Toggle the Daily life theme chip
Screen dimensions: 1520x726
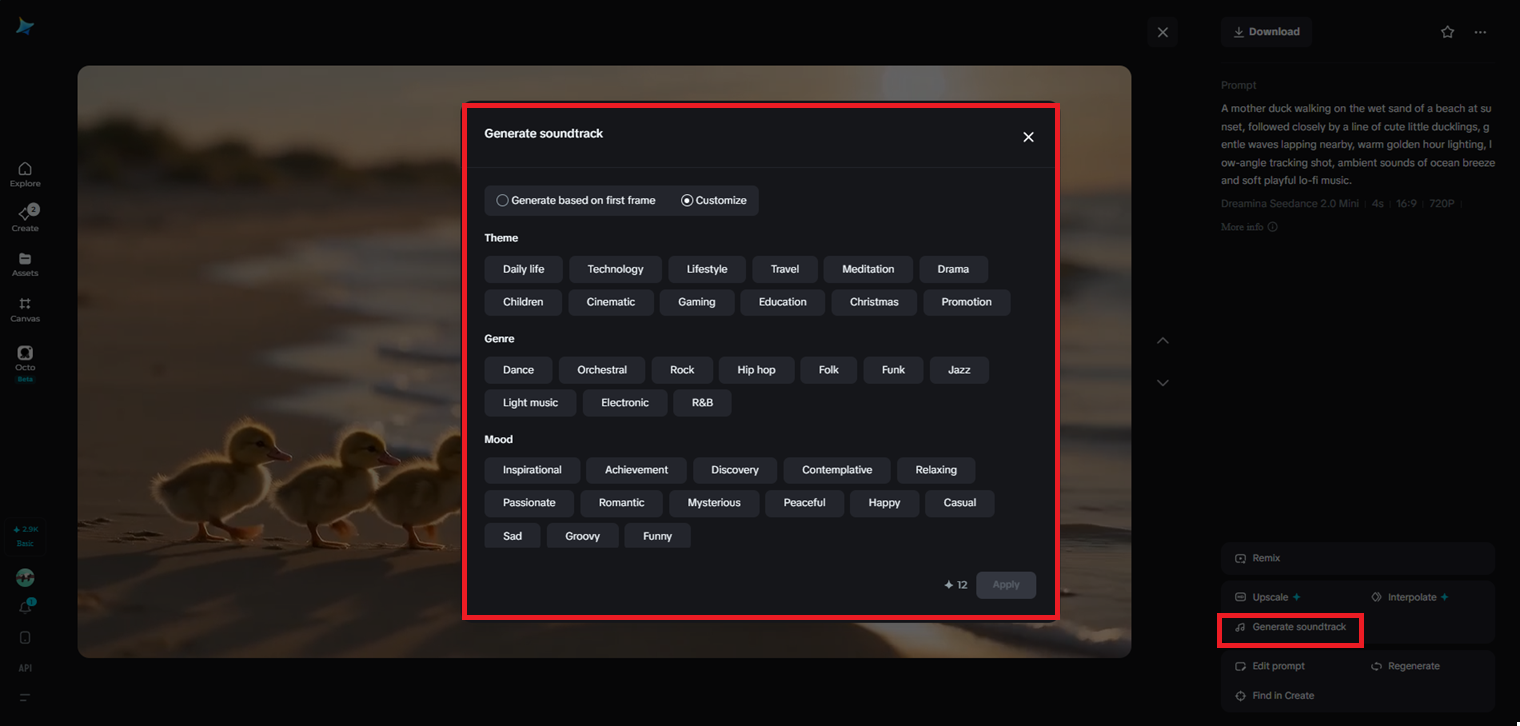coord(523,269)
